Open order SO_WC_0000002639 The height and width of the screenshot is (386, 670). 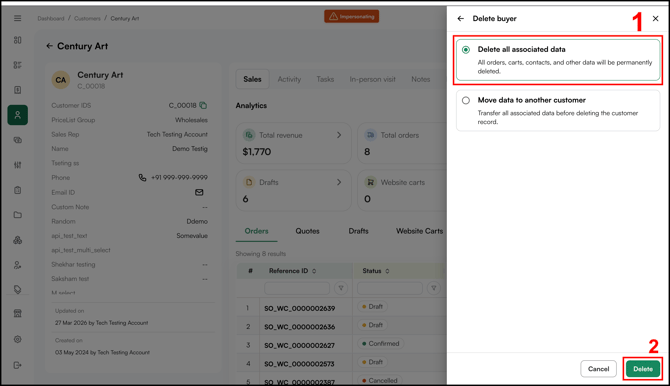point(300,308)
